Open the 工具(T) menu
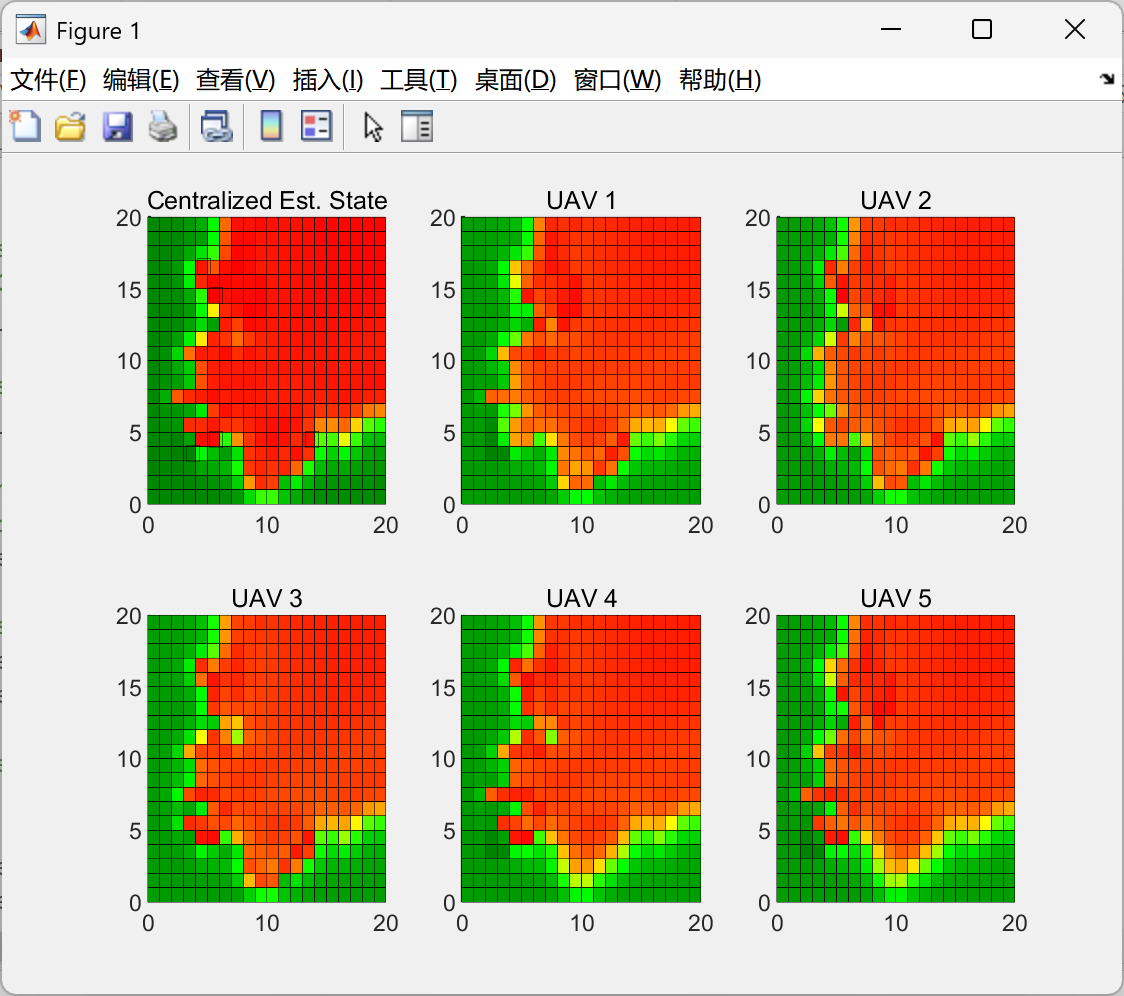 point(419,80)
